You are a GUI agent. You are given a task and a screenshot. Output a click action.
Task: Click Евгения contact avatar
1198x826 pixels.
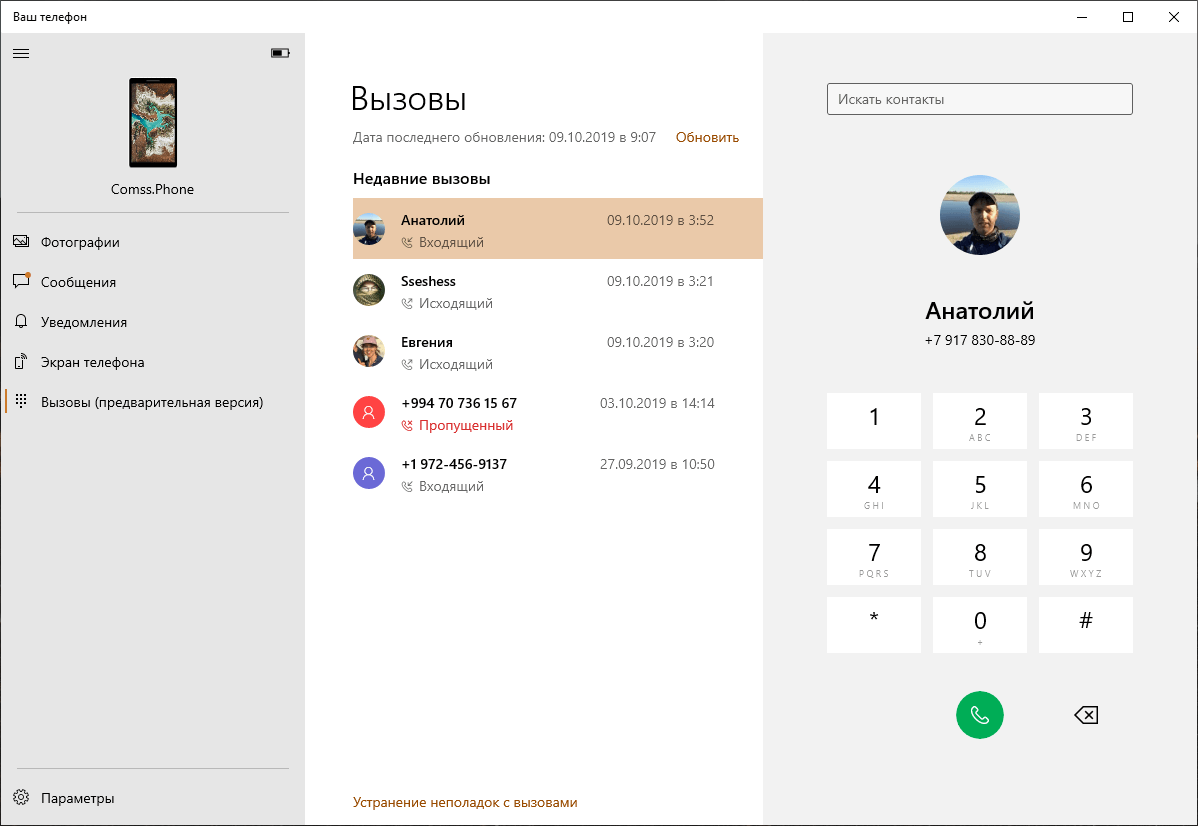tap(369, 351)
